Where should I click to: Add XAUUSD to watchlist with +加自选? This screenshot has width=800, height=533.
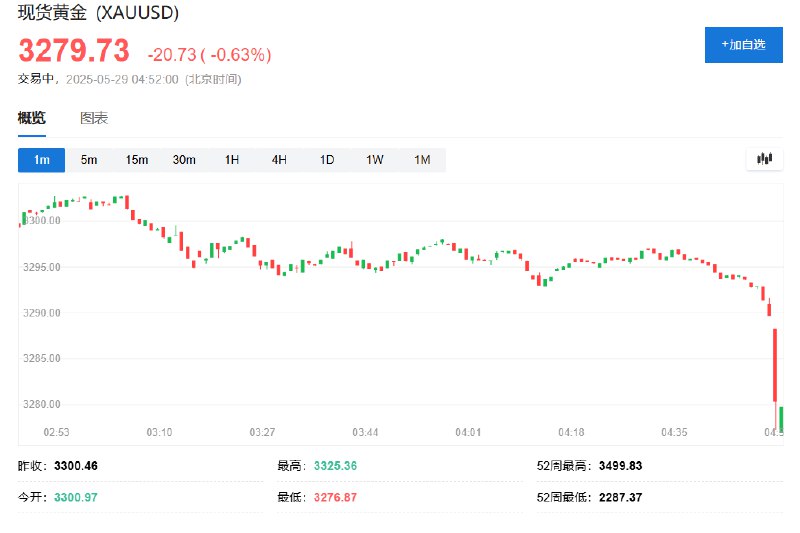click(743, 45)
